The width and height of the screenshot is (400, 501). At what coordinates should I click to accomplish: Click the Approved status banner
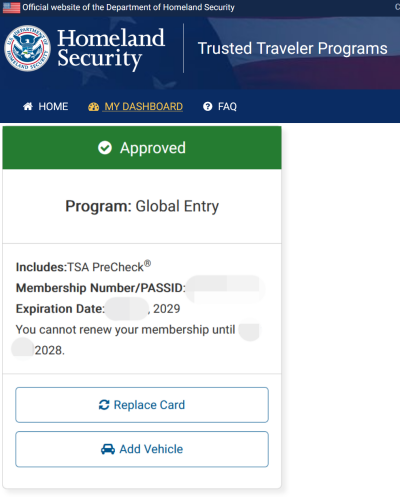pos(142,148)
